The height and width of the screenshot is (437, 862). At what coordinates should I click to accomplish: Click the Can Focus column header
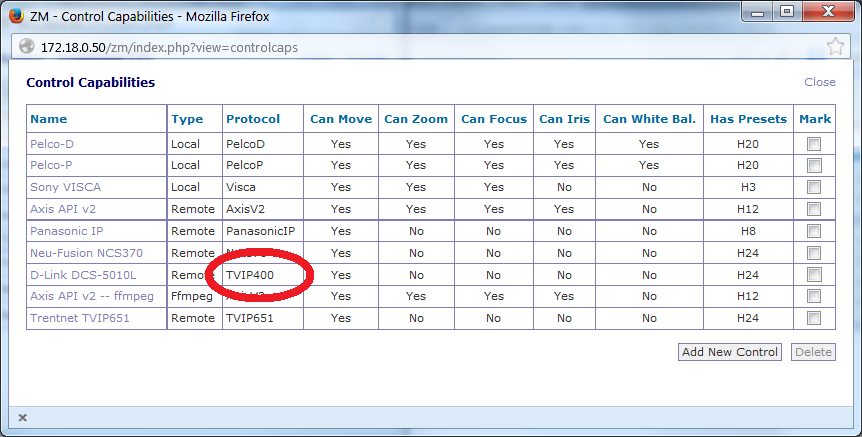click(494, 119)
